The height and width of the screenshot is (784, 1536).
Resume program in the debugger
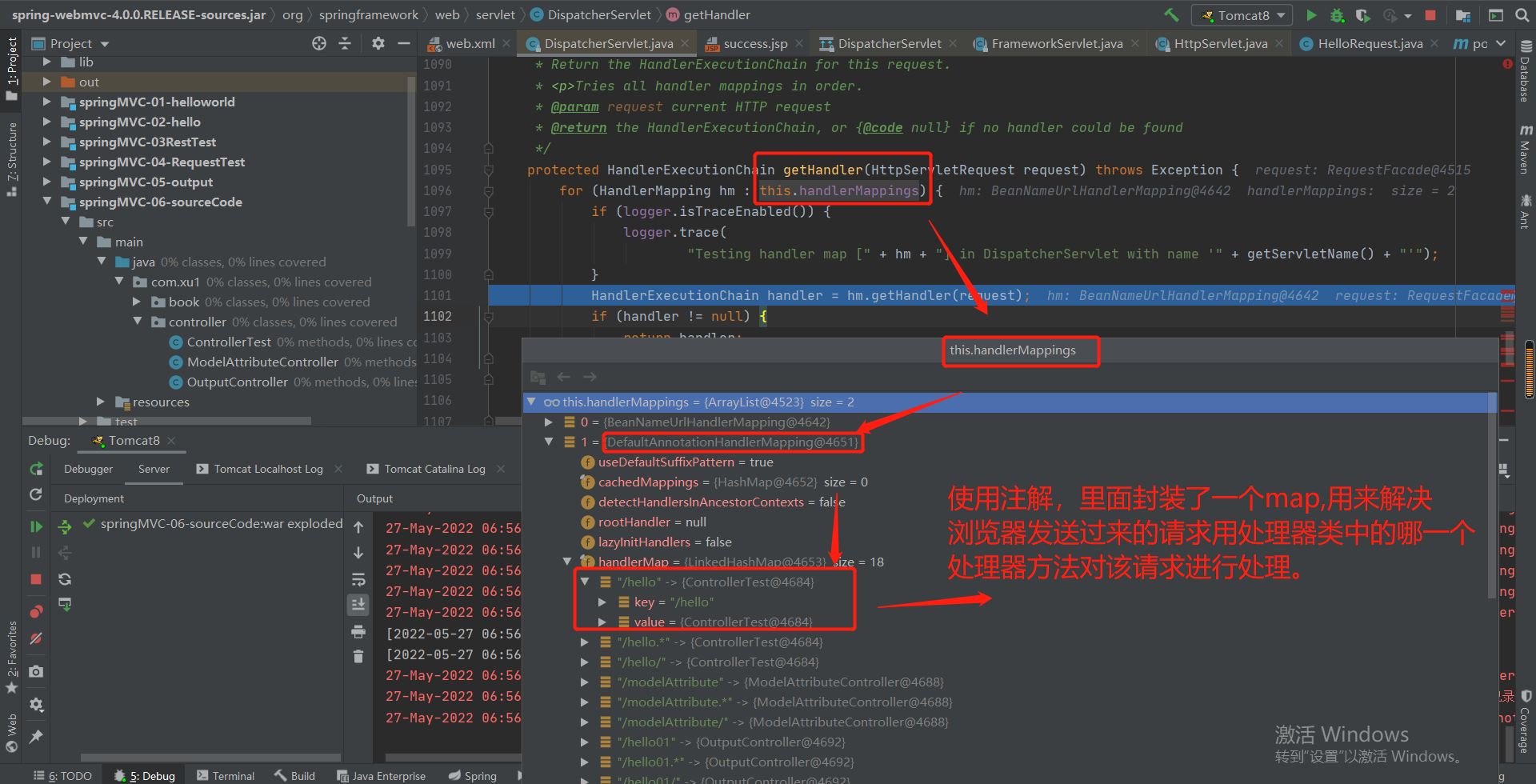coord(36,526)
